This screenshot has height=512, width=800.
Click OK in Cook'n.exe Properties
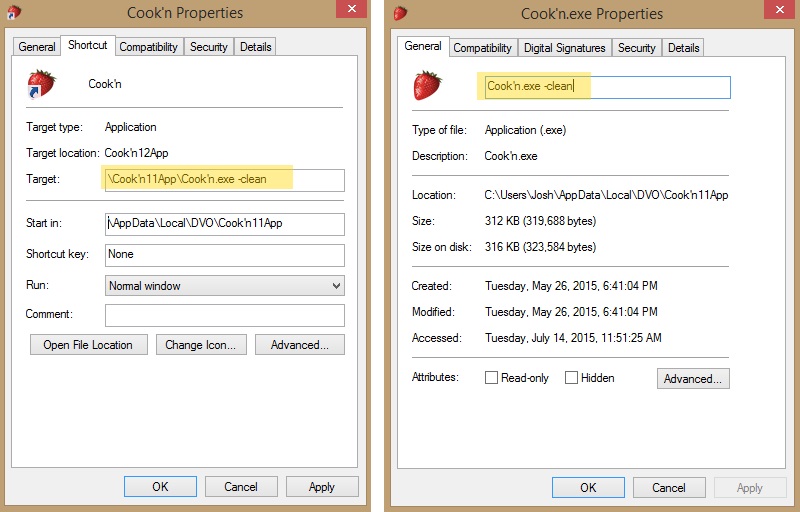pos(588,488)
